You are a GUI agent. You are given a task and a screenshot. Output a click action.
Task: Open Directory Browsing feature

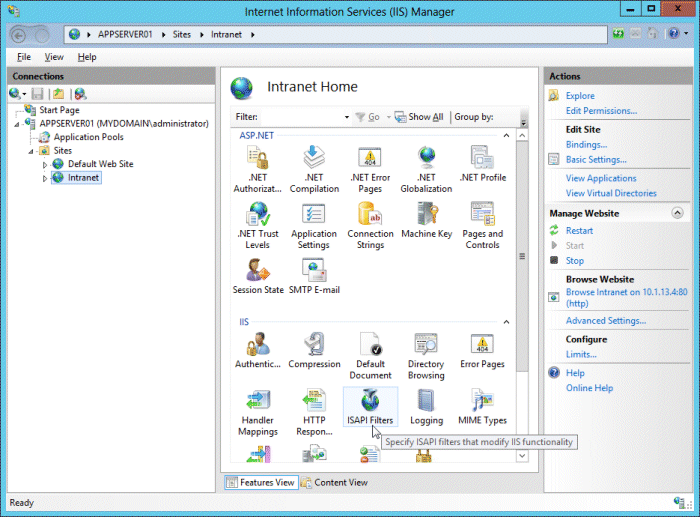[426, 356]
